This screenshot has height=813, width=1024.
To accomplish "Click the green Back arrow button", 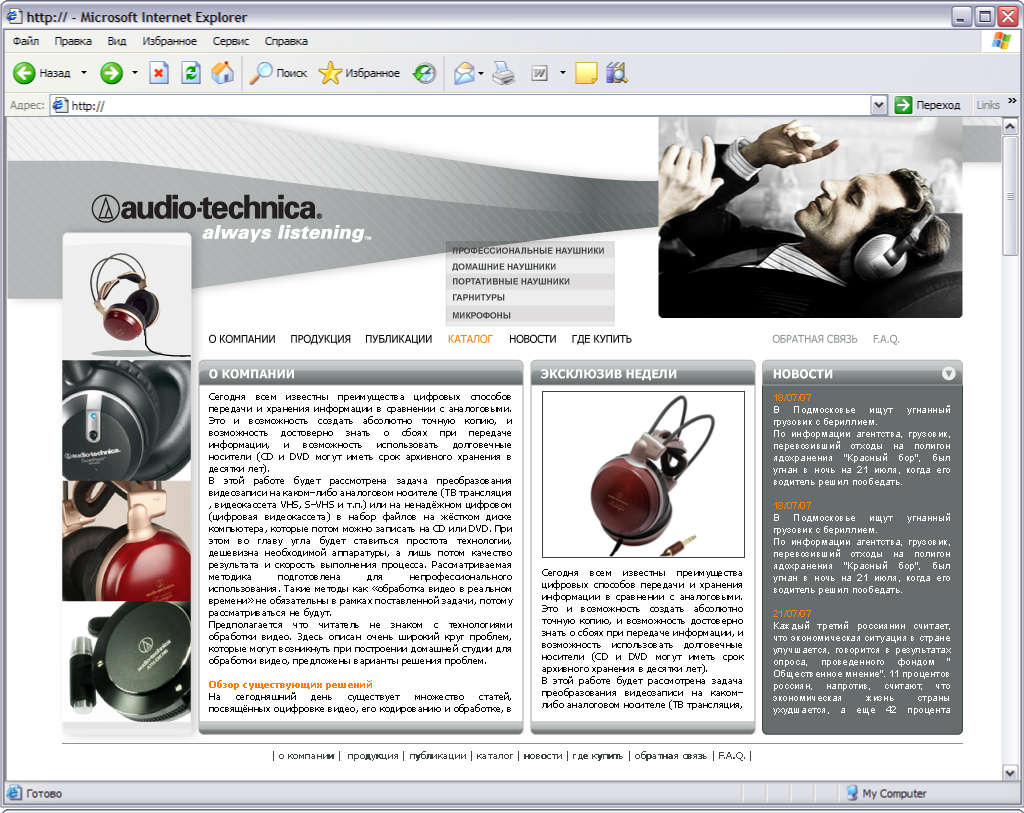I will 24,72.
